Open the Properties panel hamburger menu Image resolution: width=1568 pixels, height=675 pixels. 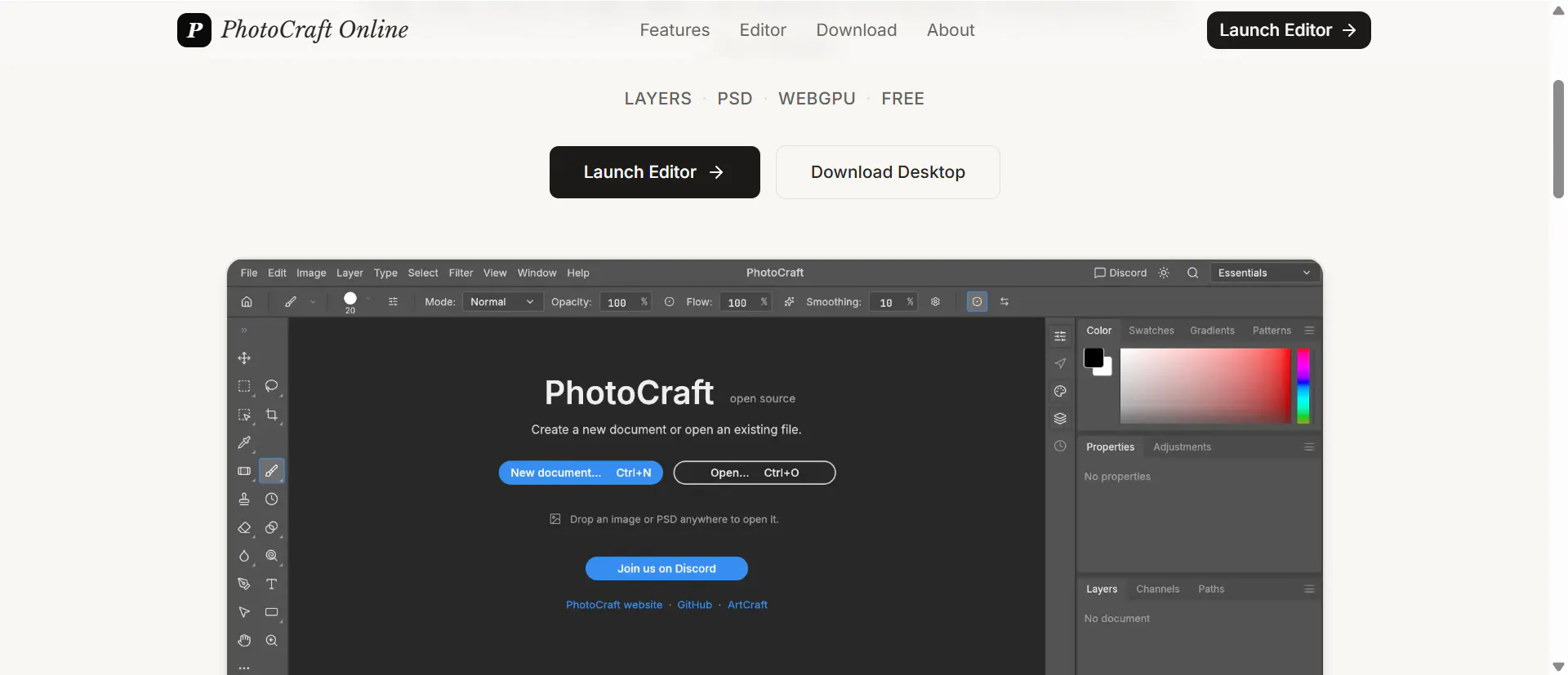[1309, 447]
